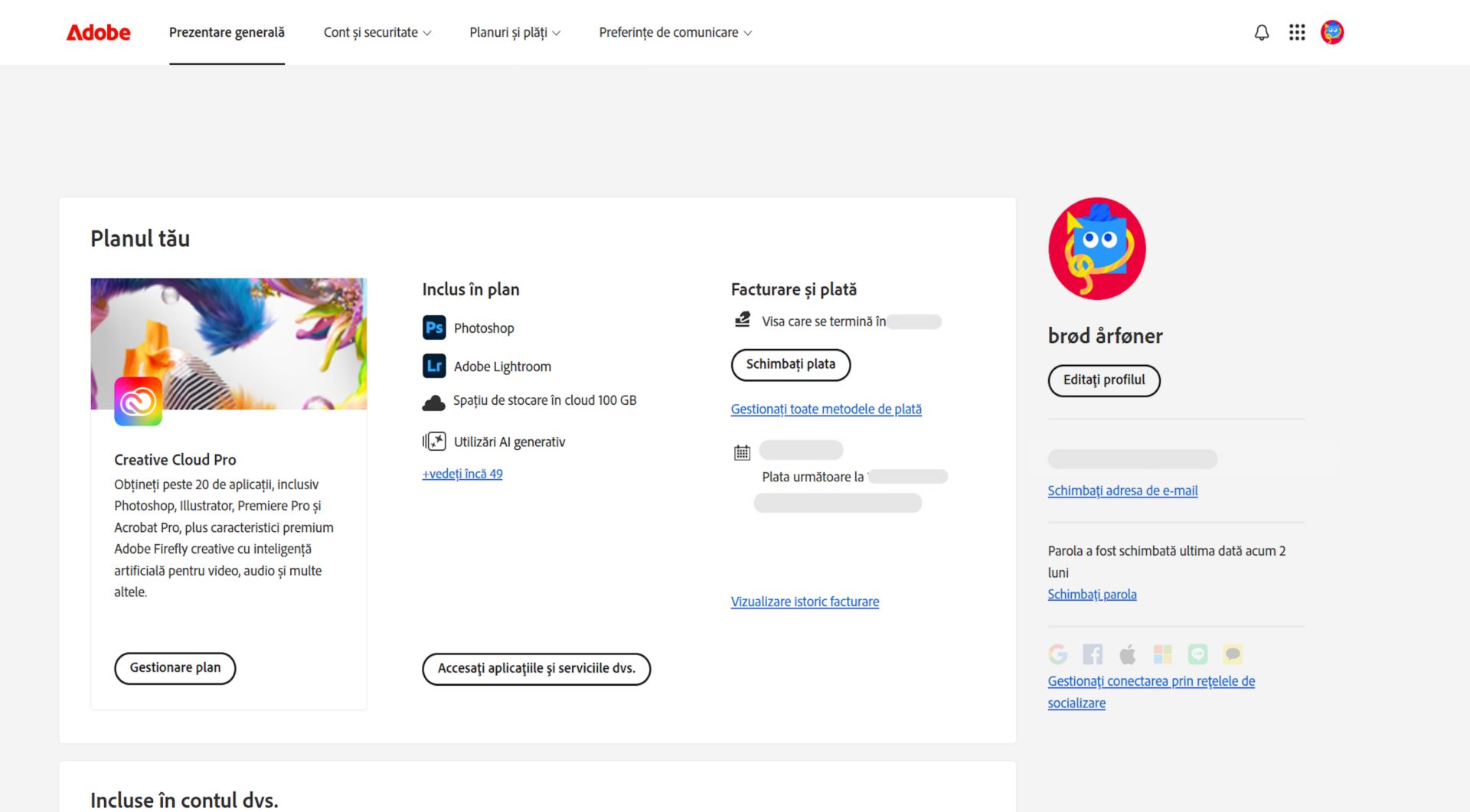Screen dimensions: 1470x812
Task: Select the Photoshop app icon
Action: point(433,327)
